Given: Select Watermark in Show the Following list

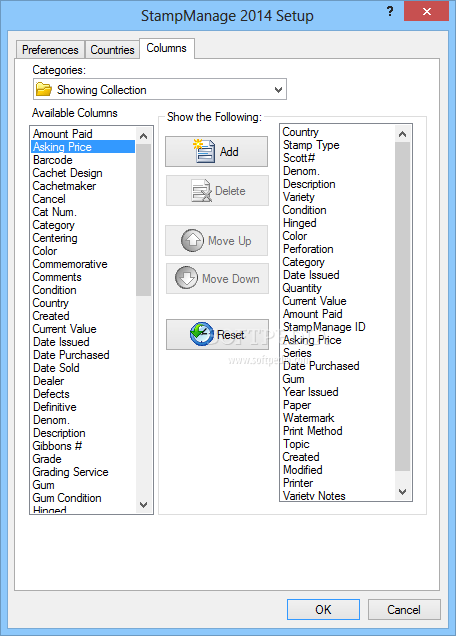Looking at the screenshot, I should click(x=338, y=418).
